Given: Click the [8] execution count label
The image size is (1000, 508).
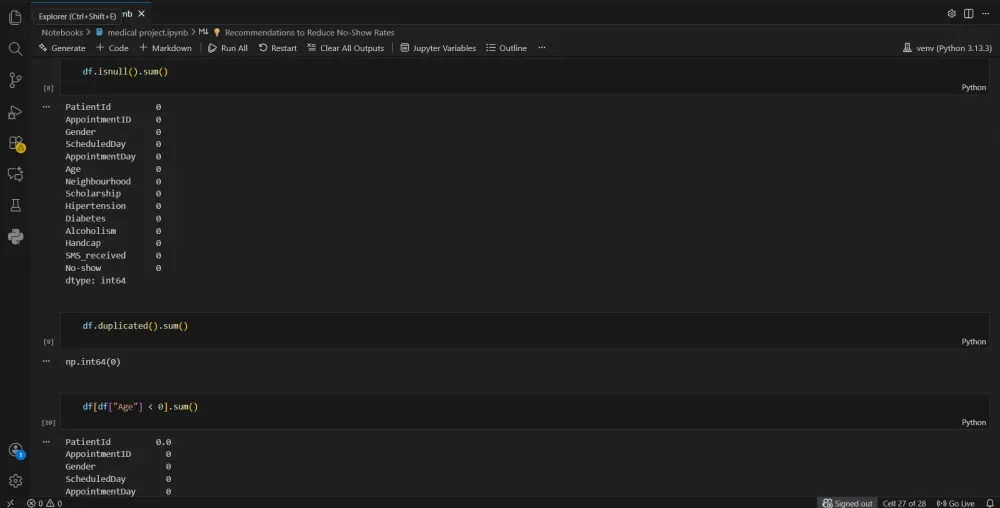Looking at the screenshot, I should [x=48, y=88].
